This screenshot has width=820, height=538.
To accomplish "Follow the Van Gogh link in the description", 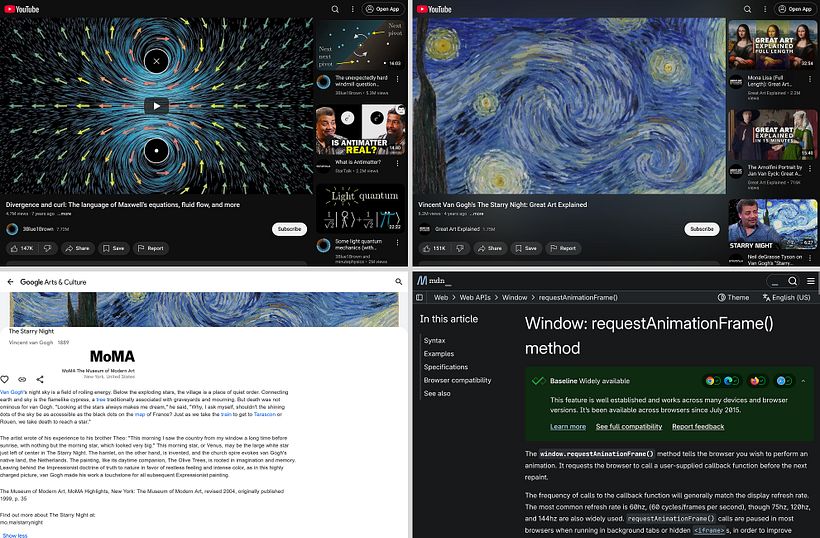I will point(13,392).
